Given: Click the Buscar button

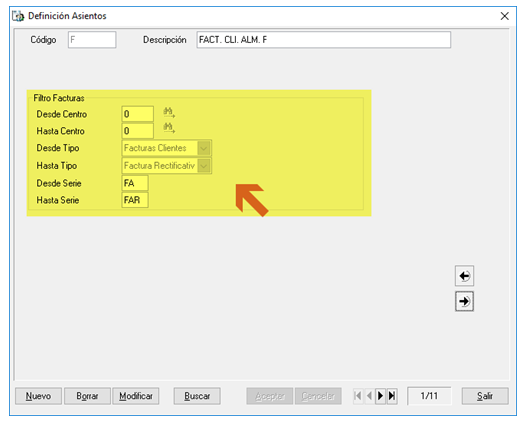Looking at the screenshot, I should [x=197, y=396].
